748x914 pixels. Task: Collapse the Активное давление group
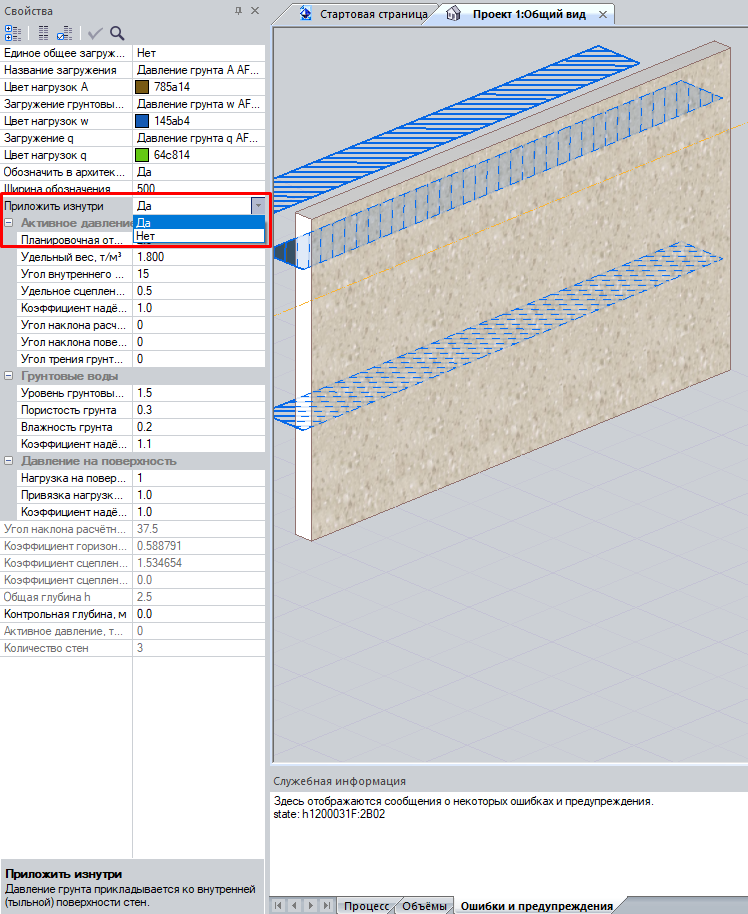[x=9, y=223]
